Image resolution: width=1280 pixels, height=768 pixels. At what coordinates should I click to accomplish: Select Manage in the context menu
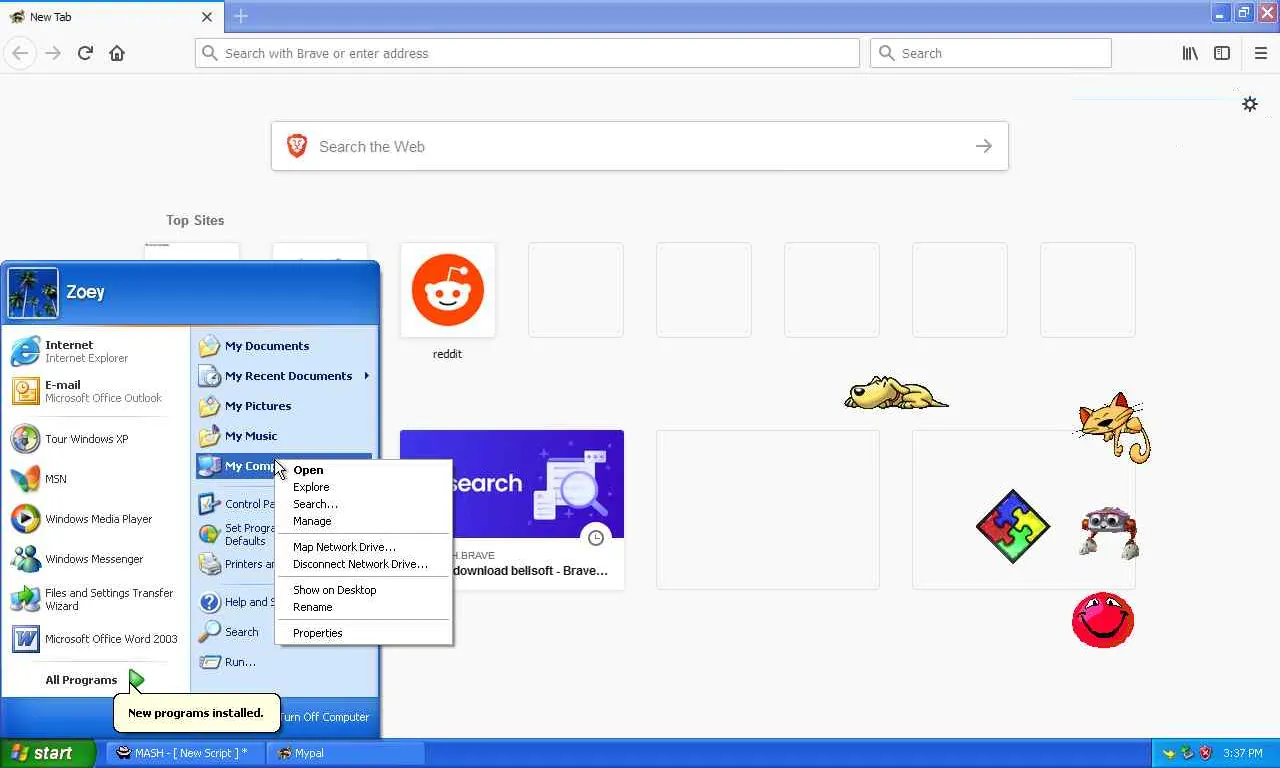364,521
